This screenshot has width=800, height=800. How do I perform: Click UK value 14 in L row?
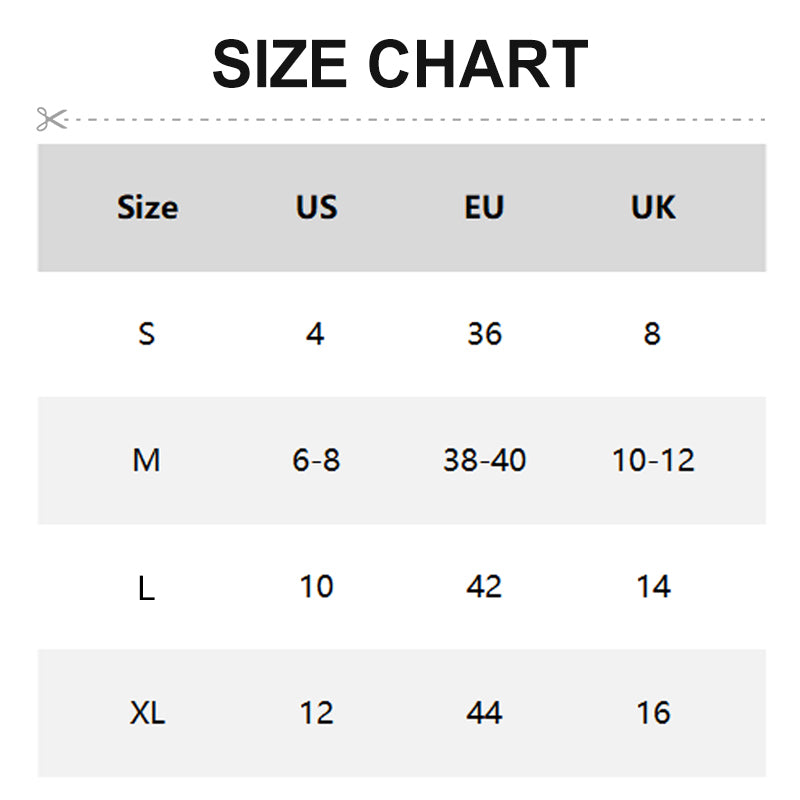click(653, 587)
